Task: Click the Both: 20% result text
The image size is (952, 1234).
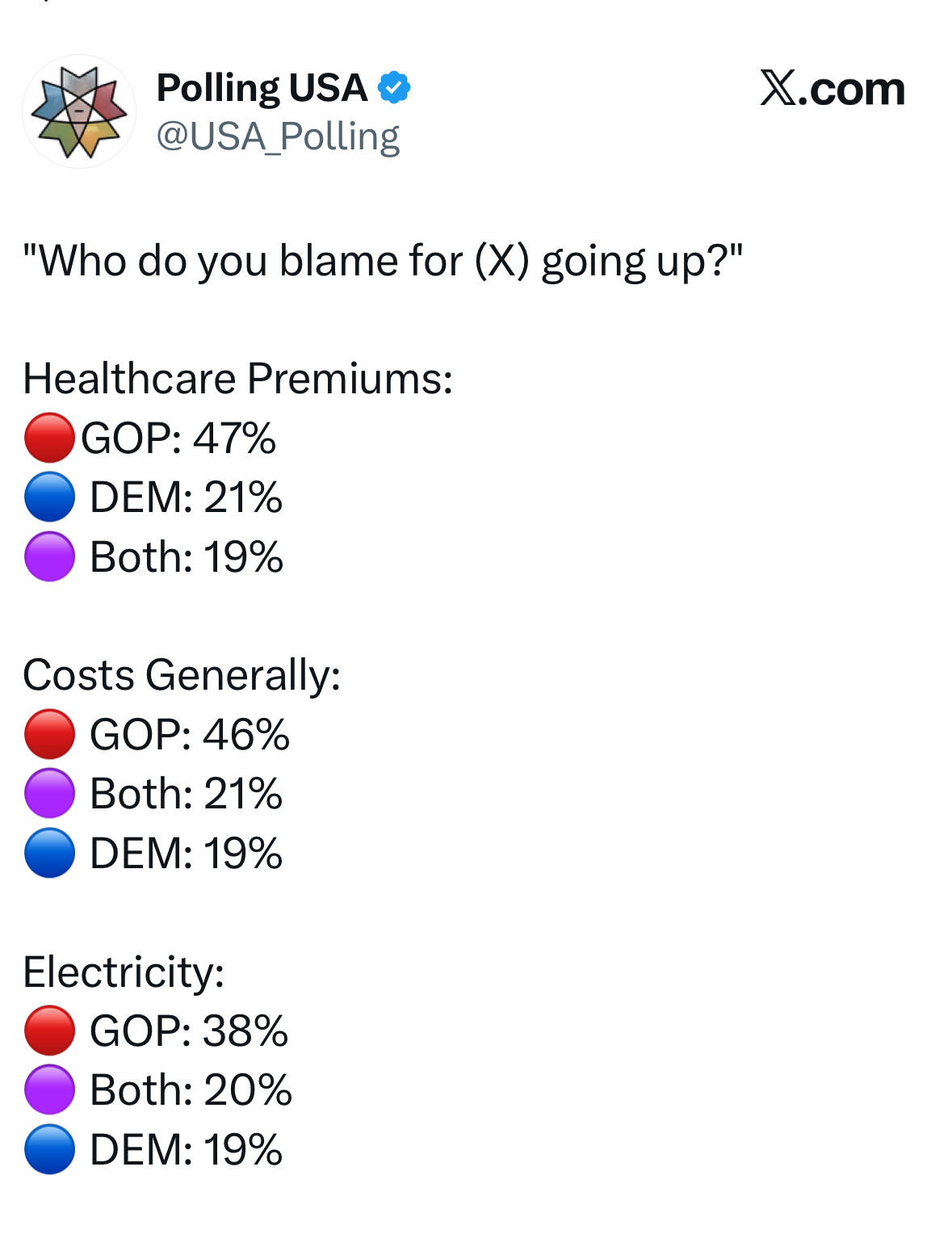Action: [x=191, y=1089]
